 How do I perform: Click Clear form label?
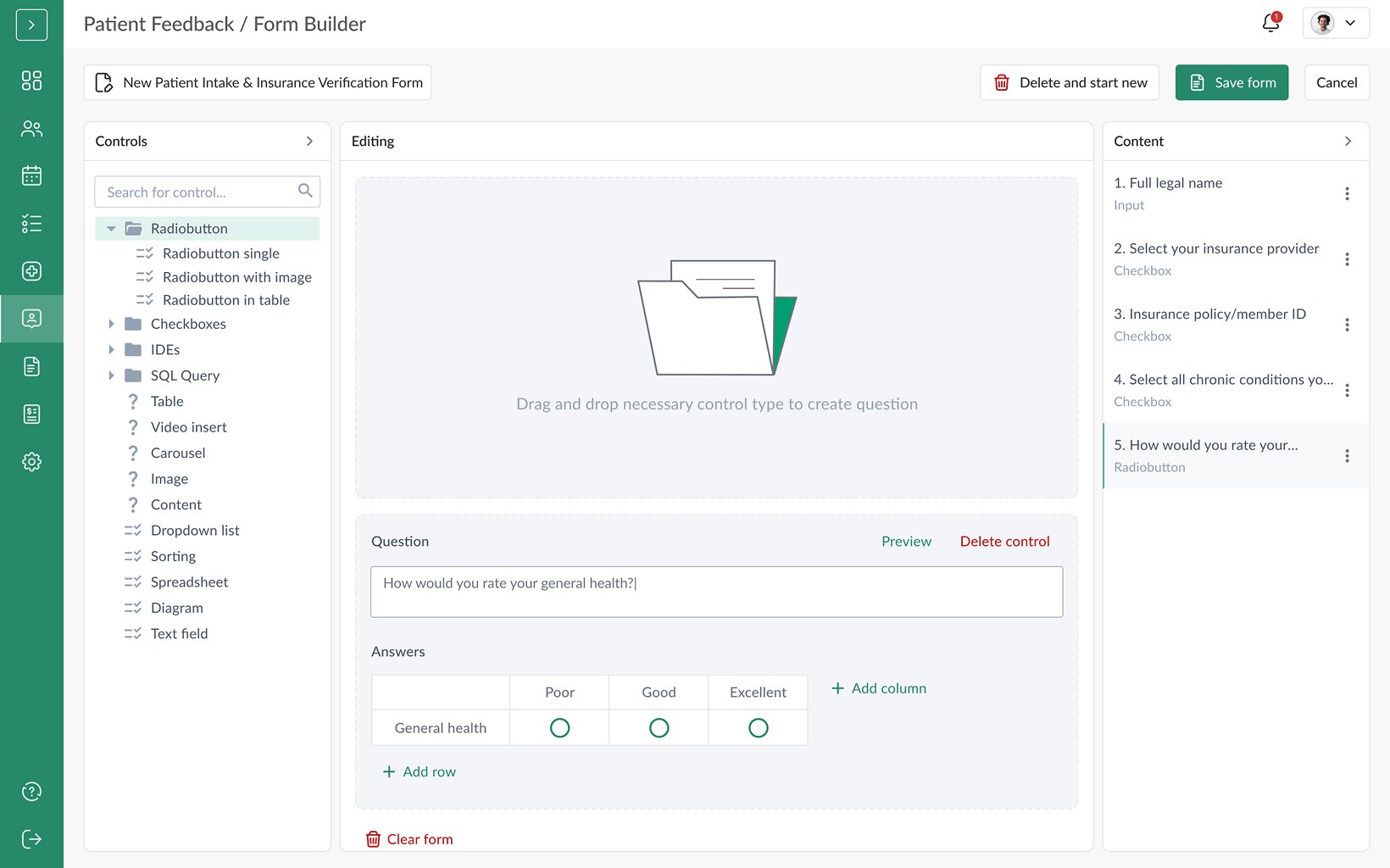click(x=420, y=839)
